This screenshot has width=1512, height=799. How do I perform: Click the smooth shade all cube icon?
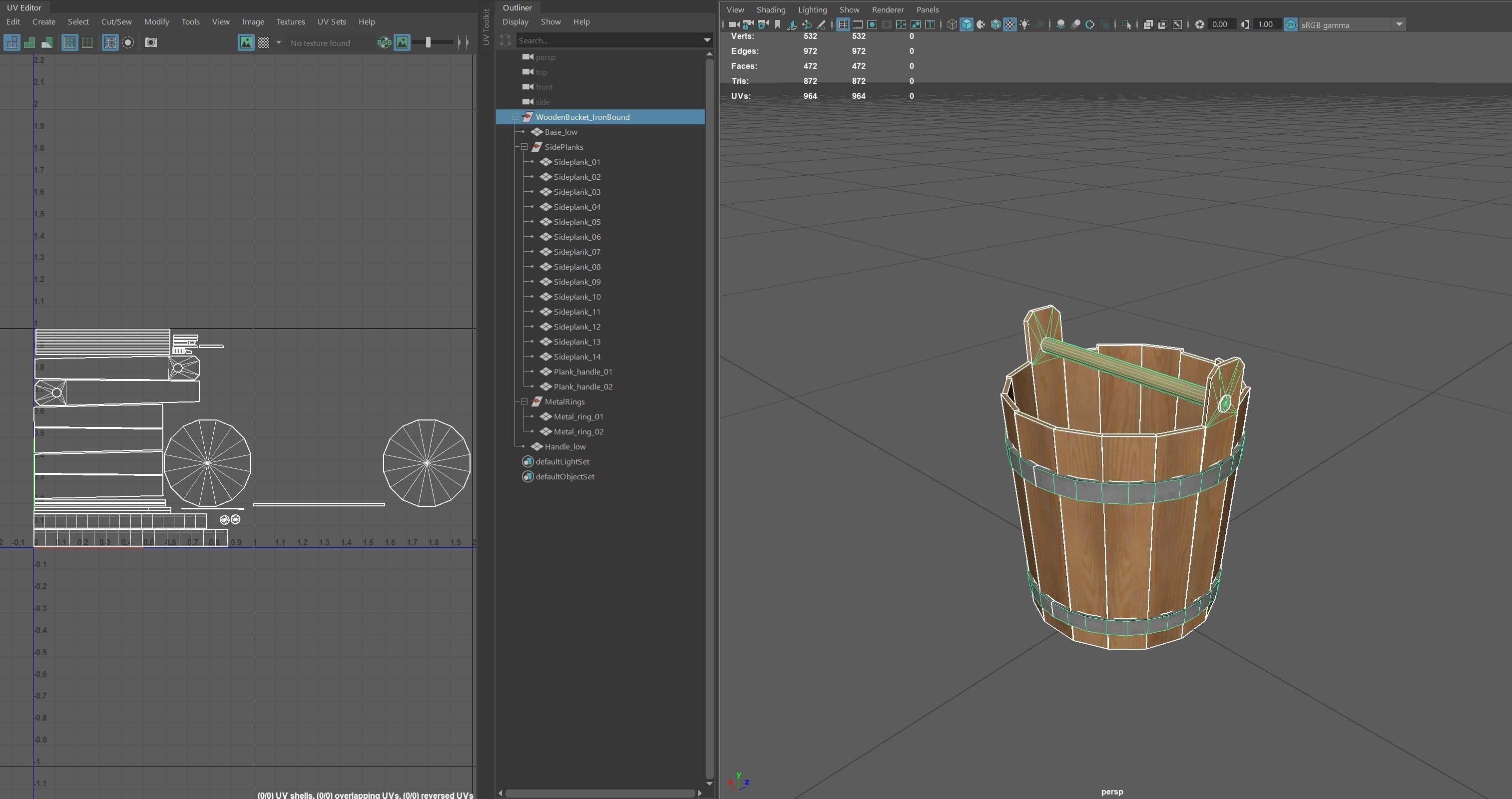[x=967, y=24]
